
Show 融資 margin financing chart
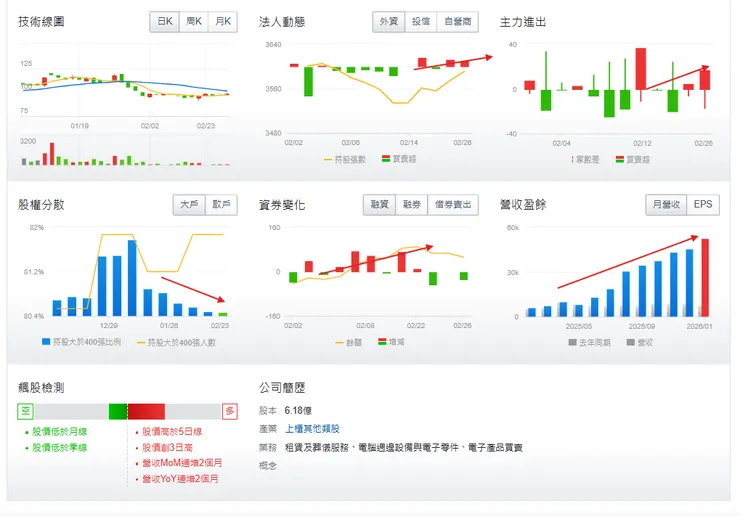pyautogui.click(x=379, y=204)
